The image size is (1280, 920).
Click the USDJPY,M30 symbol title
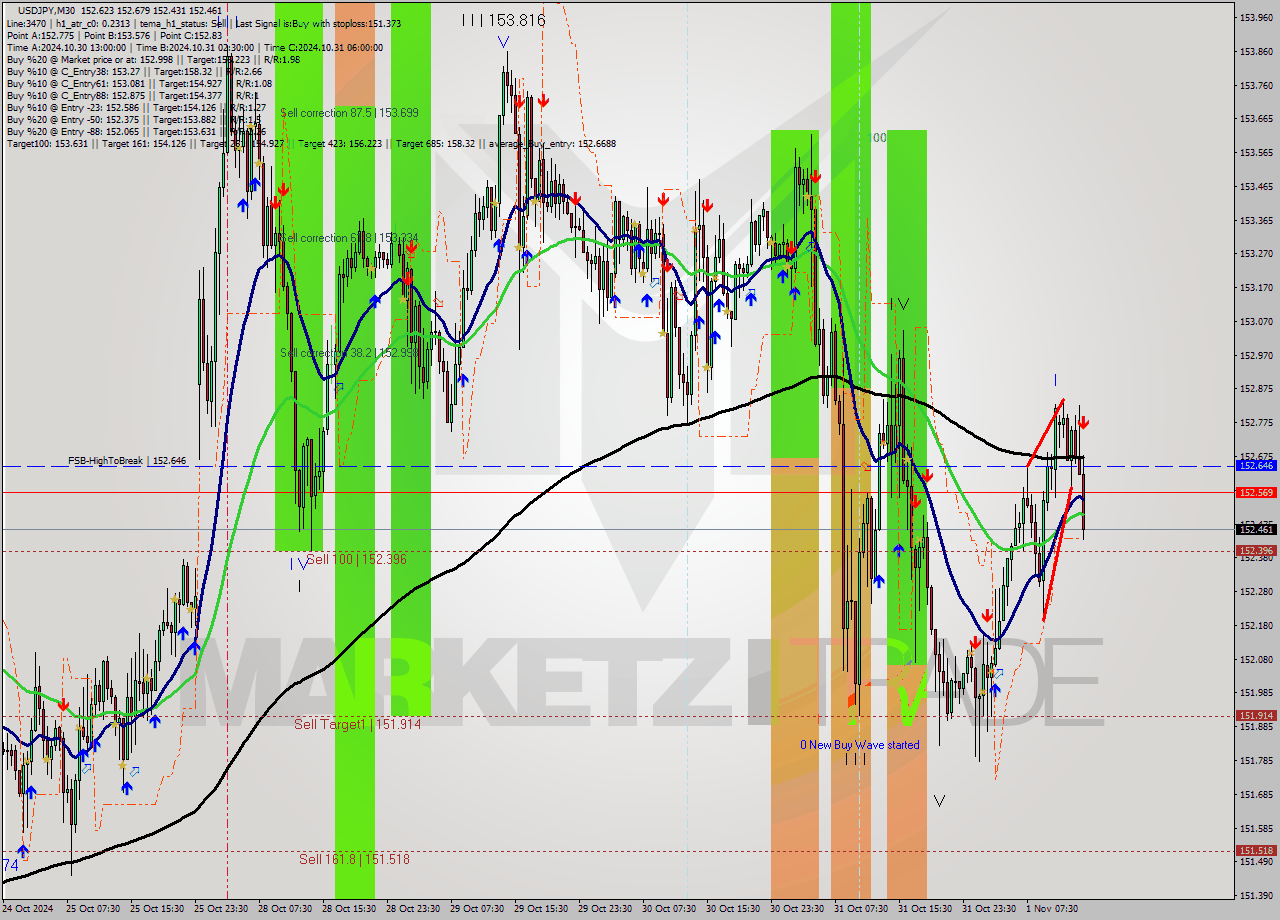pyautogui.click(x=47, y=10)
